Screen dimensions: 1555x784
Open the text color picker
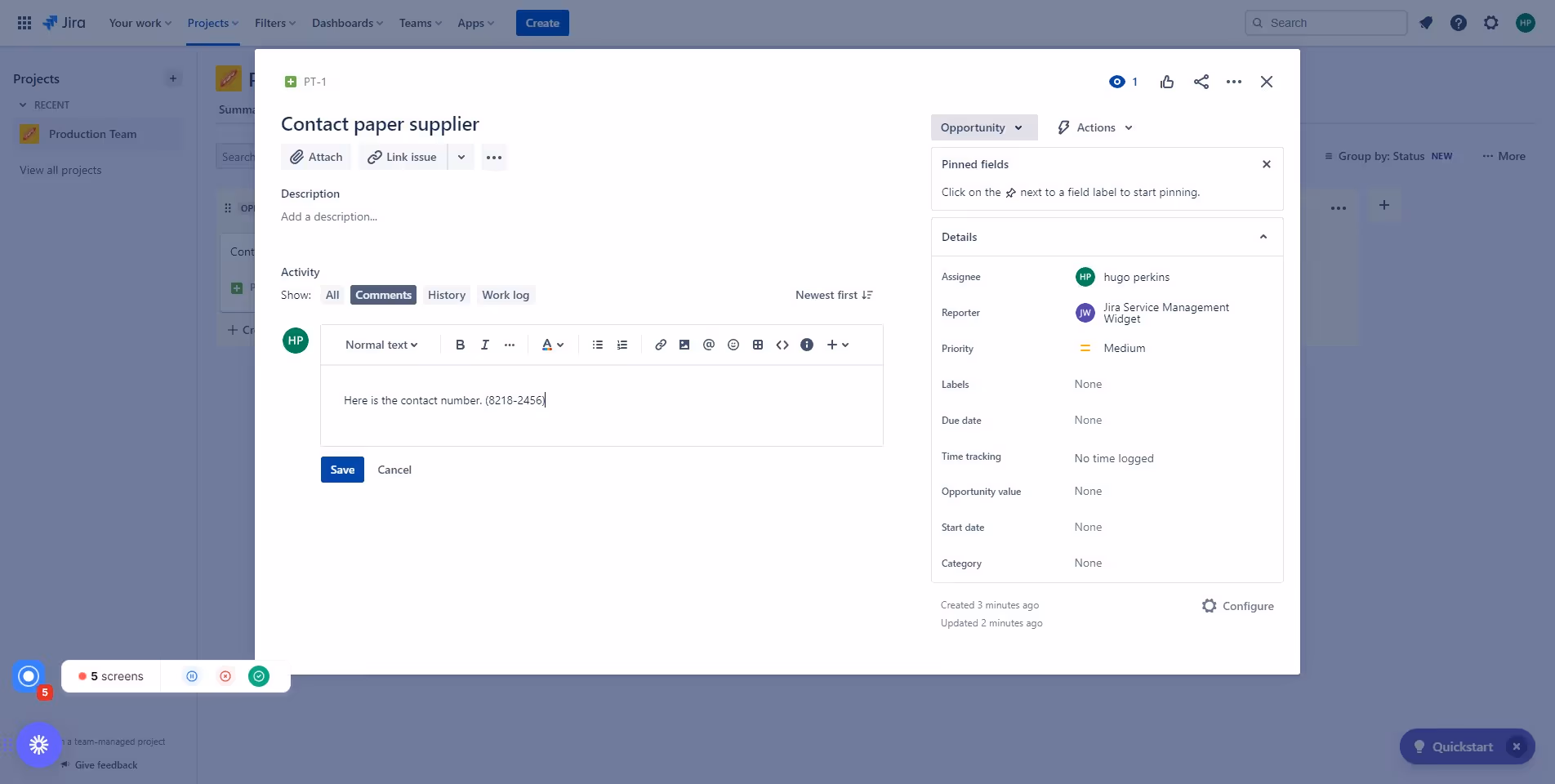coord(553,345)
